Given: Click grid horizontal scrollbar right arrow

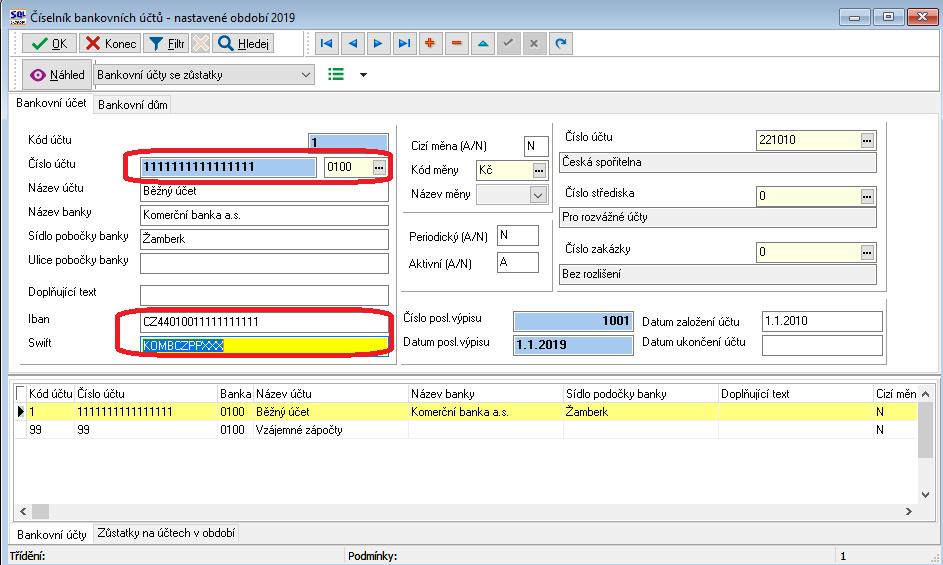Looking at the screenshot, I should pyautogui.click(x=909, y=511).
